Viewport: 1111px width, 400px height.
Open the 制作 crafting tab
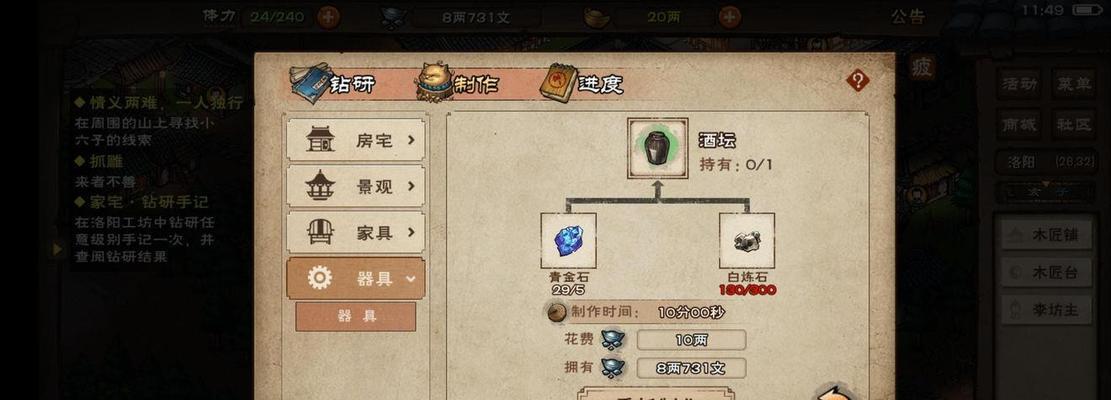[458, 84]
